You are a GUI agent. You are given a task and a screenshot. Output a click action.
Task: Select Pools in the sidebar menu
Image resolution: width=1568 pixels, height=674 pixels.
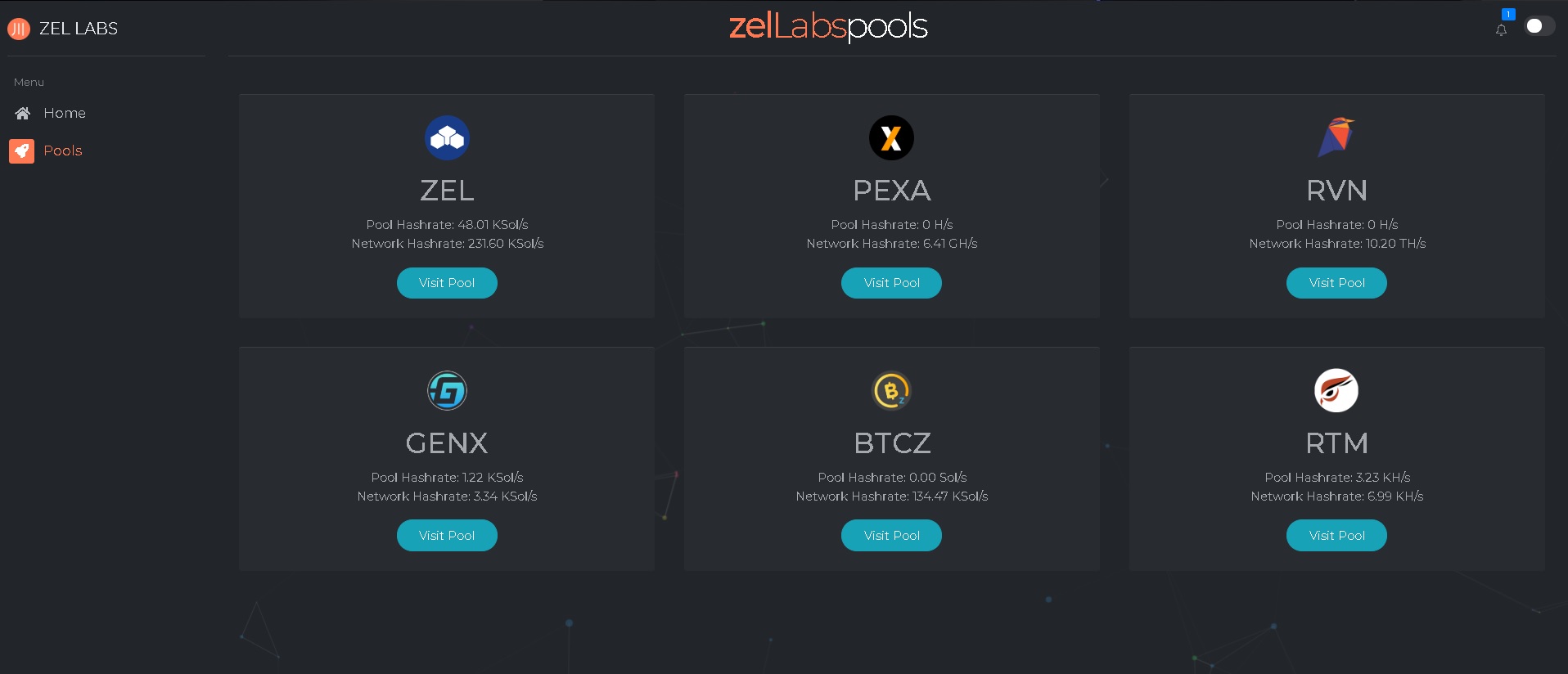pyautogui.click(x=63, y=151)
